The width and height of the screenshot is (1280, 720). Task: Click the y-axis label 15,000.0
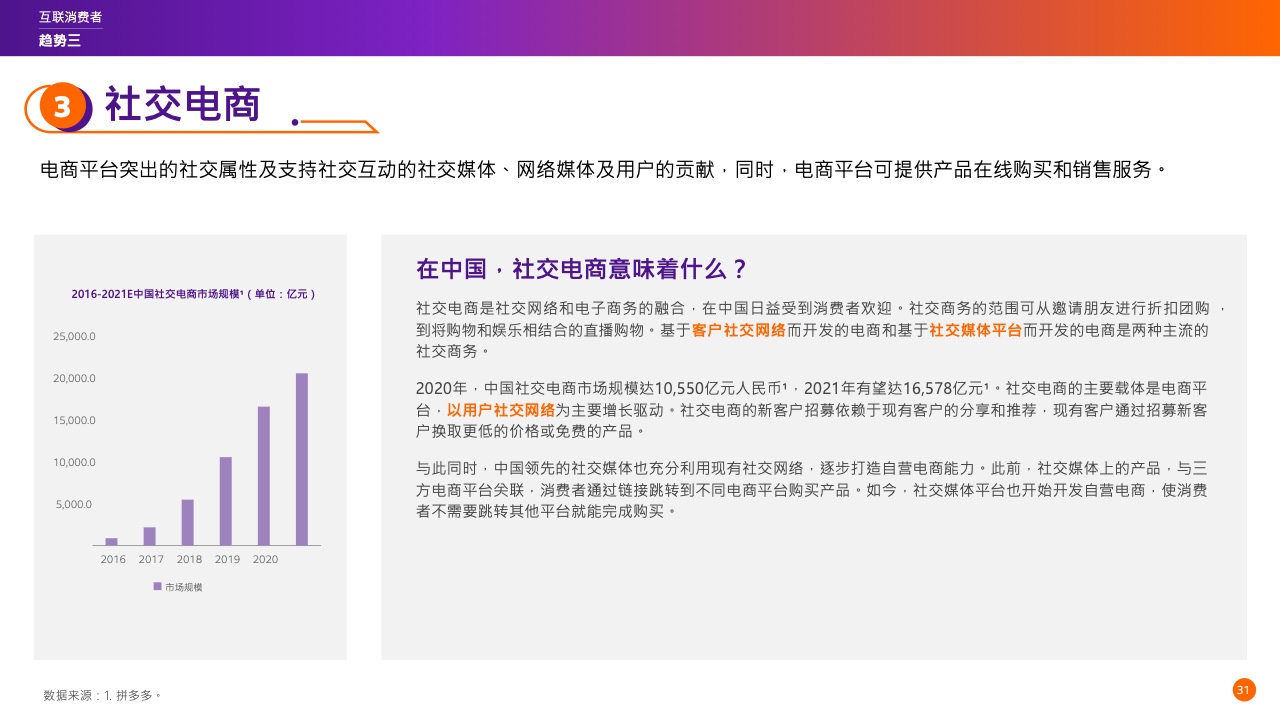pos(74,420)
